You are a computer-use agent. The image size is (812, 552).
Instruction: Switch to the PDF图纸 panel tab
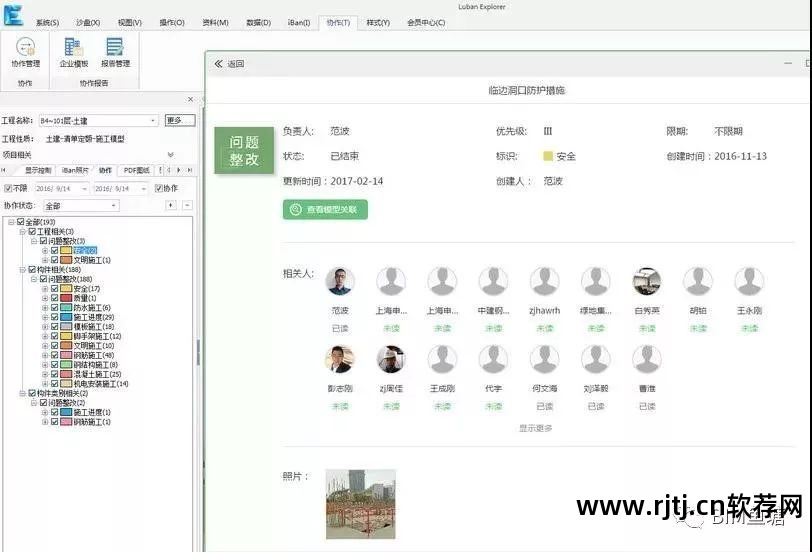tap(135, 170)
